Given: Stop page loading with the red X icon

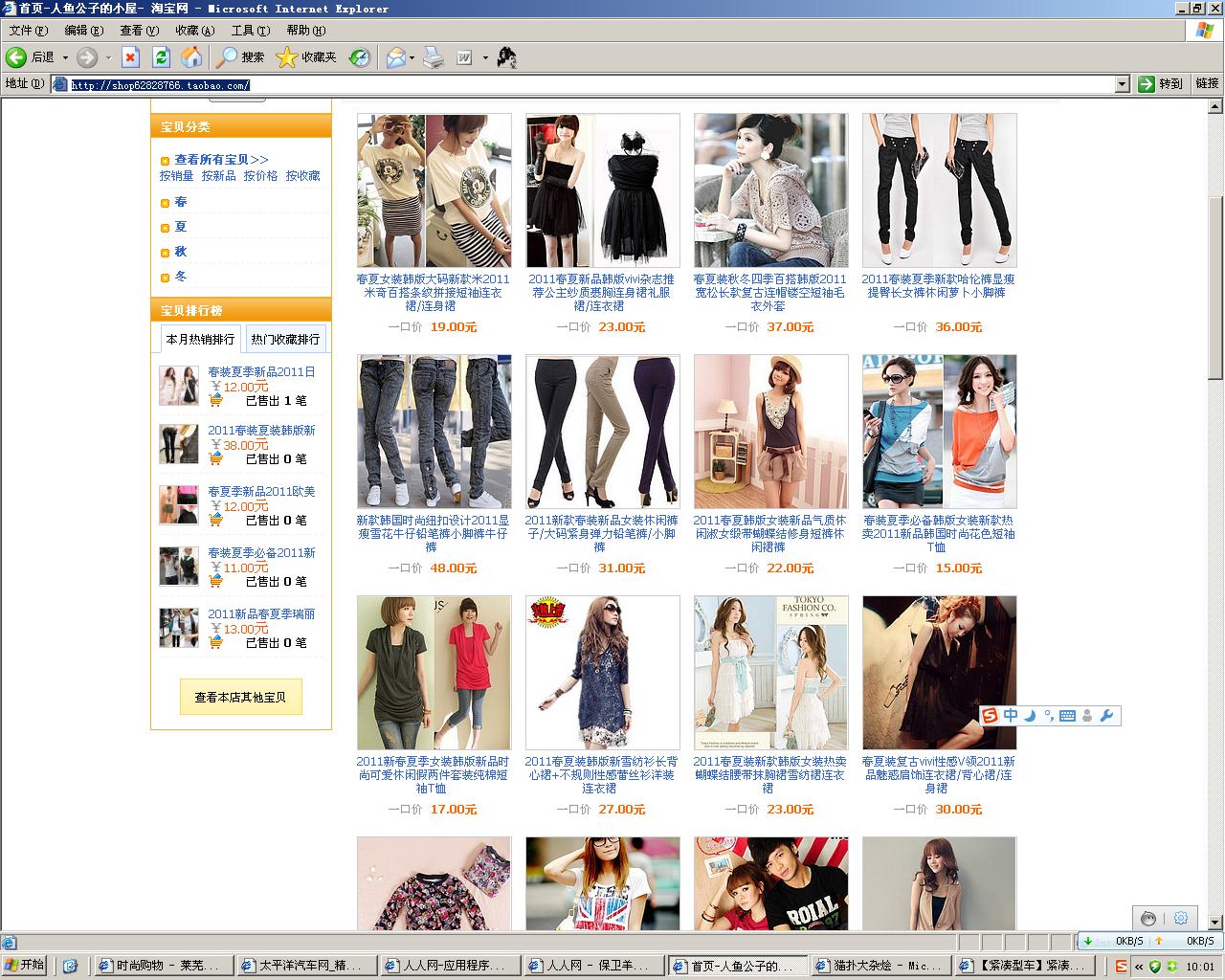Looking at the screenshot, I should (x=130, y=57).
